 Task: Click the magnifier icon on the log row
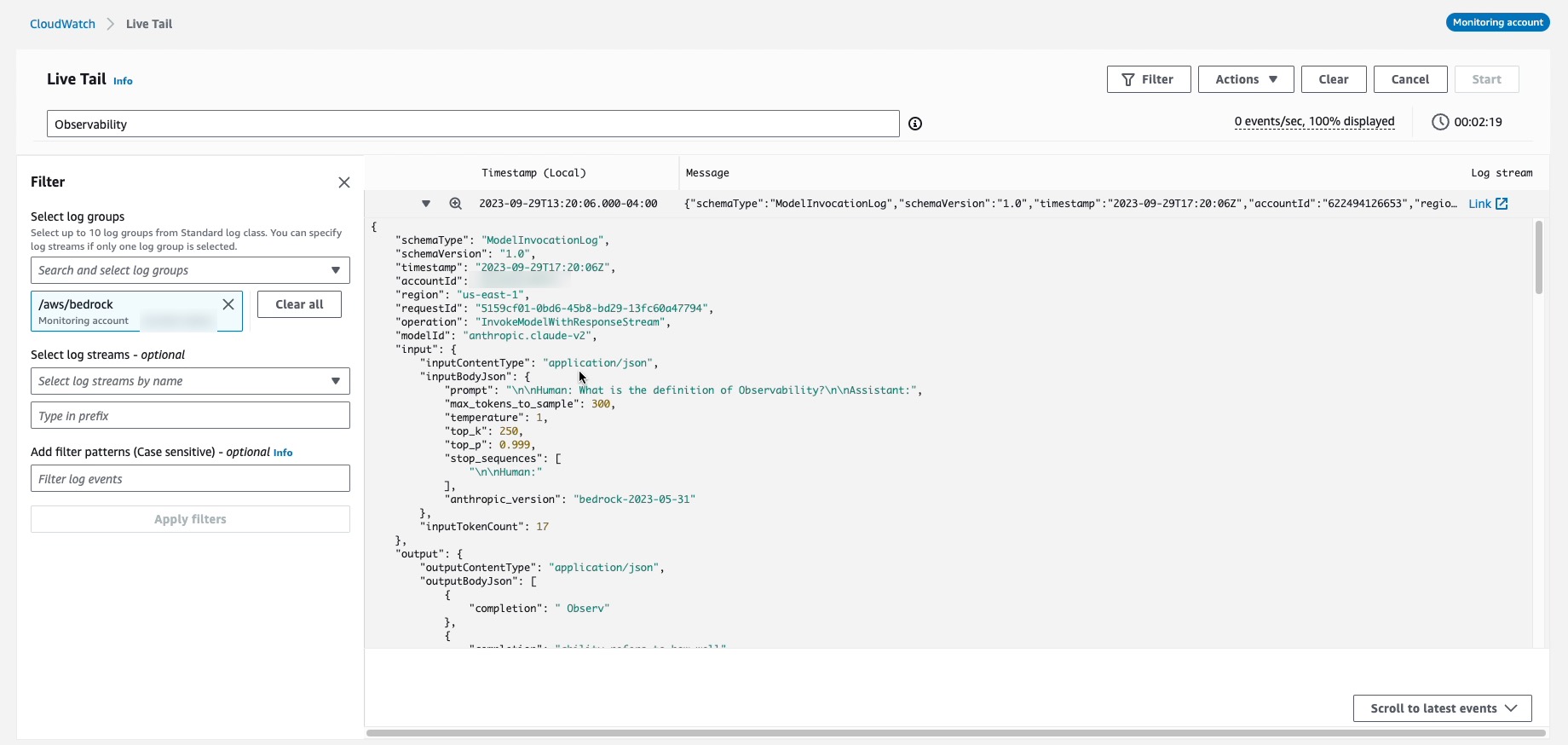click(456, 204)
